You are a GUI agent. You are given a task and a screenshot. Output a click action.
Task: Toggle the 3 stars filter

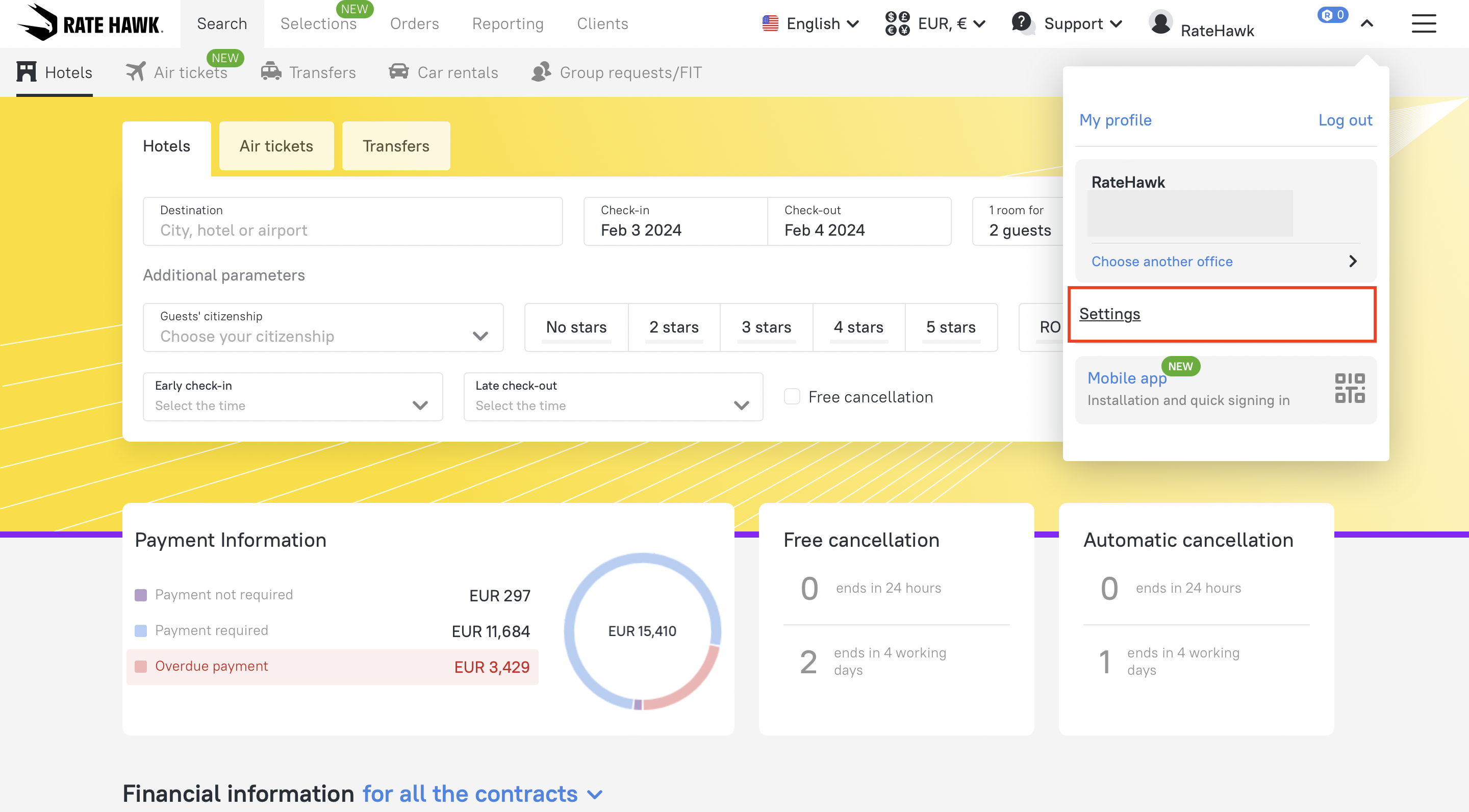tap(766, 327)
